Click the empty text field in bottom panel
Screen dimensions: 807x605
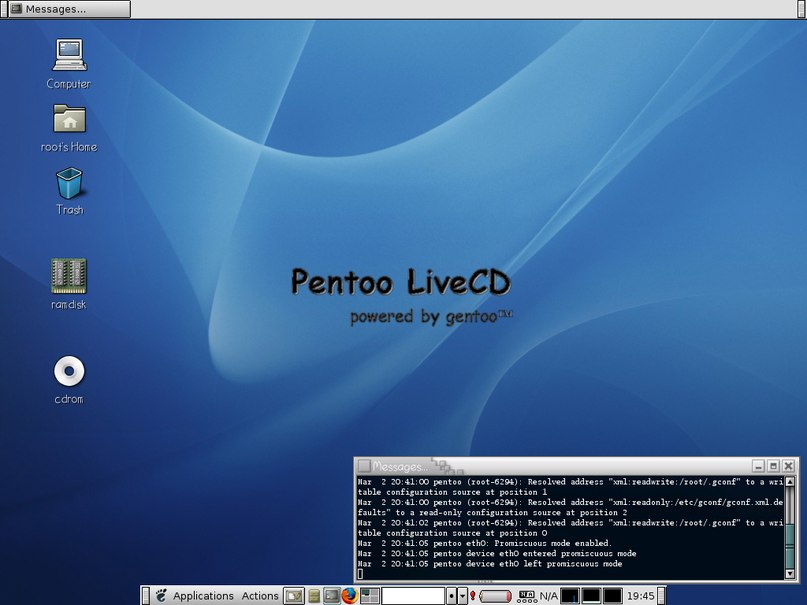(413, 596)
